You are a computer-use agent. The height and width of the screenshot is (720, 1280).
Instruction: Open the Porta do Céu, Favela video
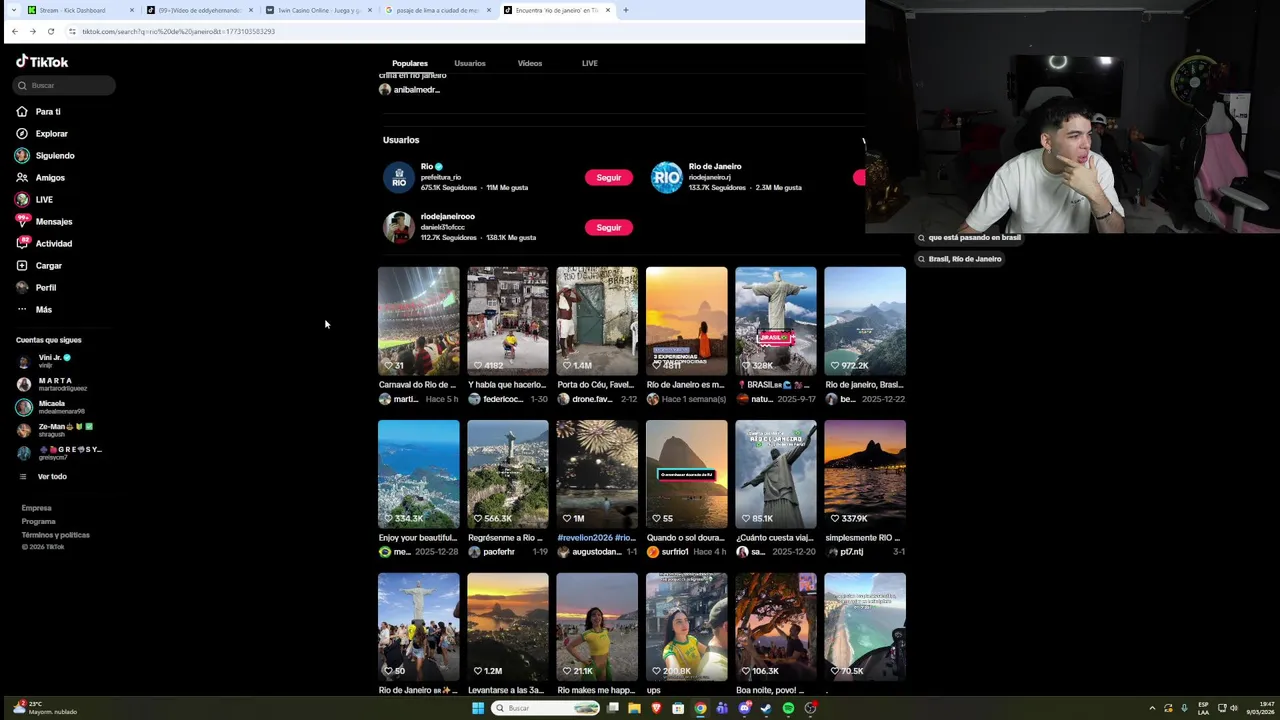(x=597, y=321)
